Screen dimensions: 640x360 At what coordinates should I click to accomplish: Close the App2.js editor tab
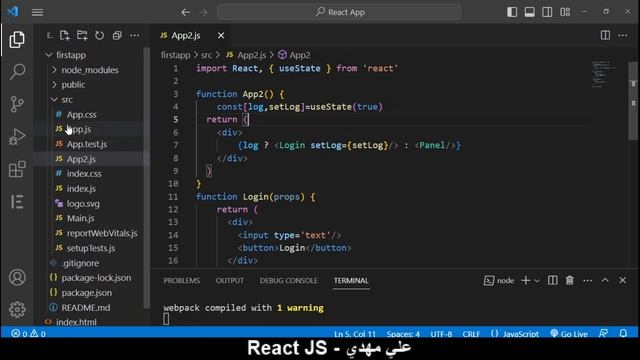[221, 36]
